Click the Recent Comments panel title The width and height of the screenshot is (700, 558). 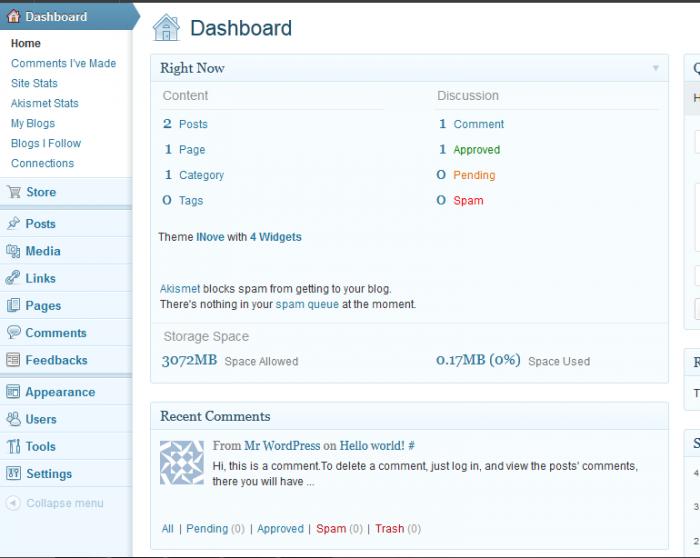coord(215,416)
